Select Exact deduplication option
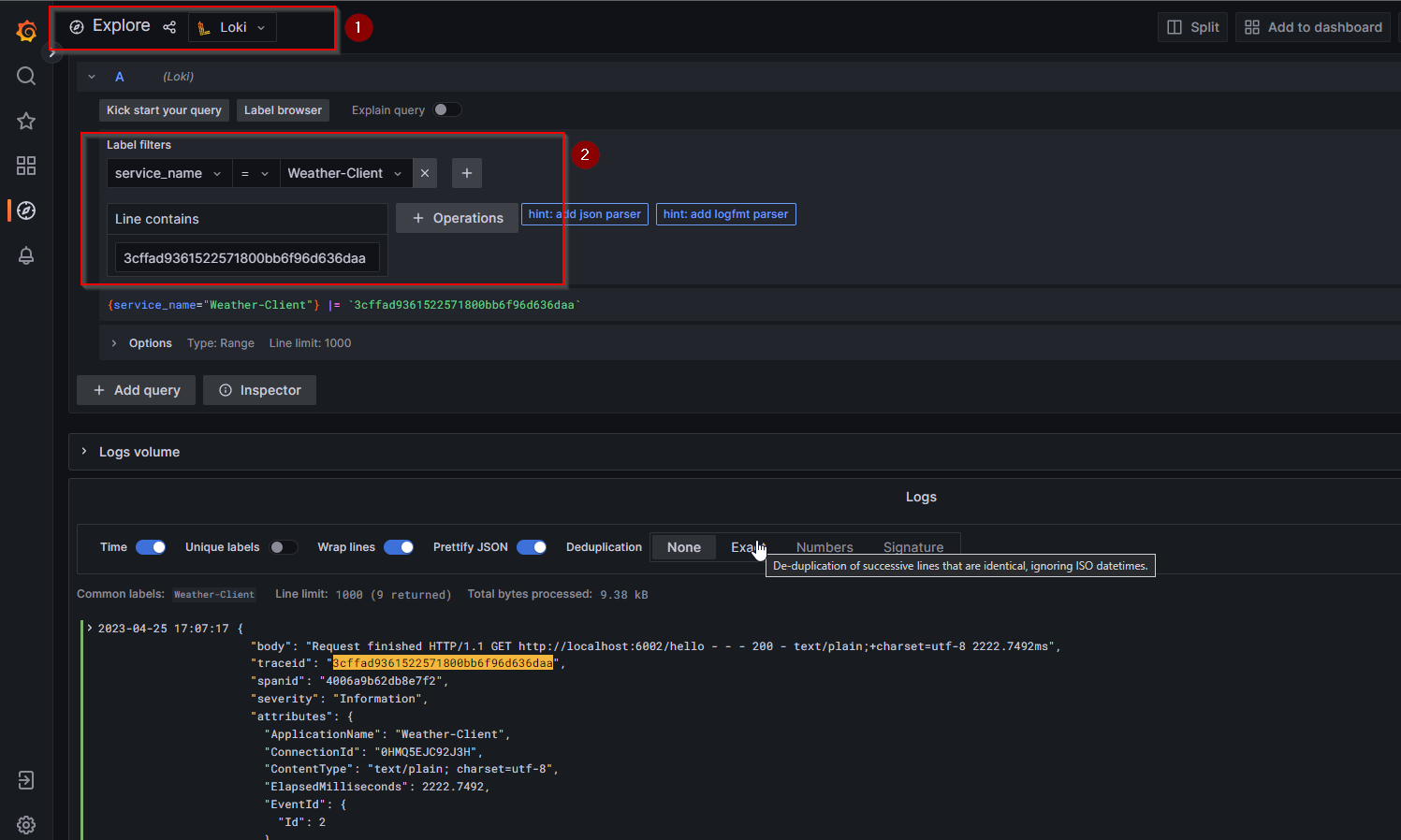1401x840 pixels. pyautogui.click(x=748, y=547)
